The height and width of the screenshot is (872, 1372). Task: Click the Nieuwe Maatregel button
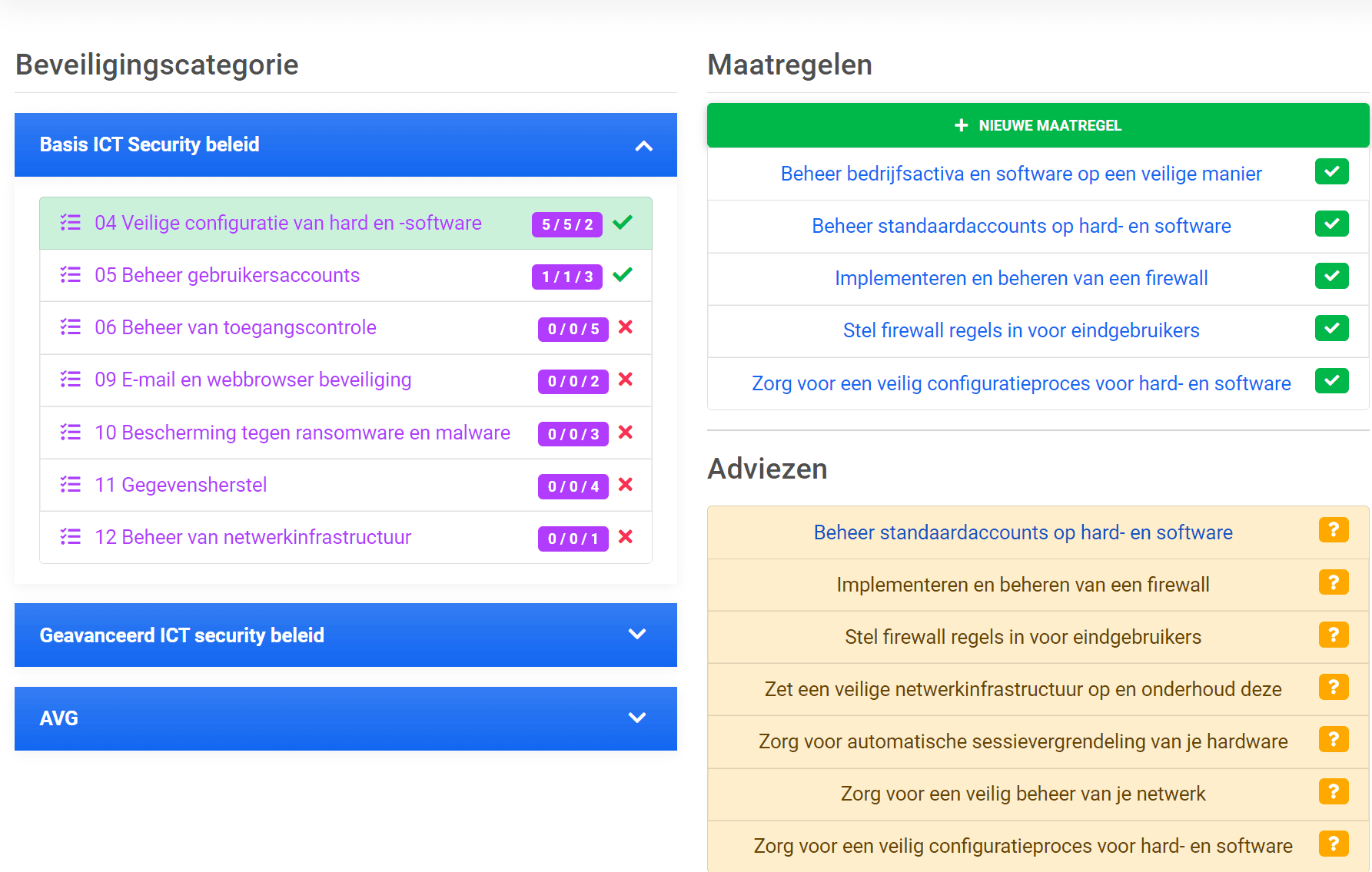(1038, 125)
